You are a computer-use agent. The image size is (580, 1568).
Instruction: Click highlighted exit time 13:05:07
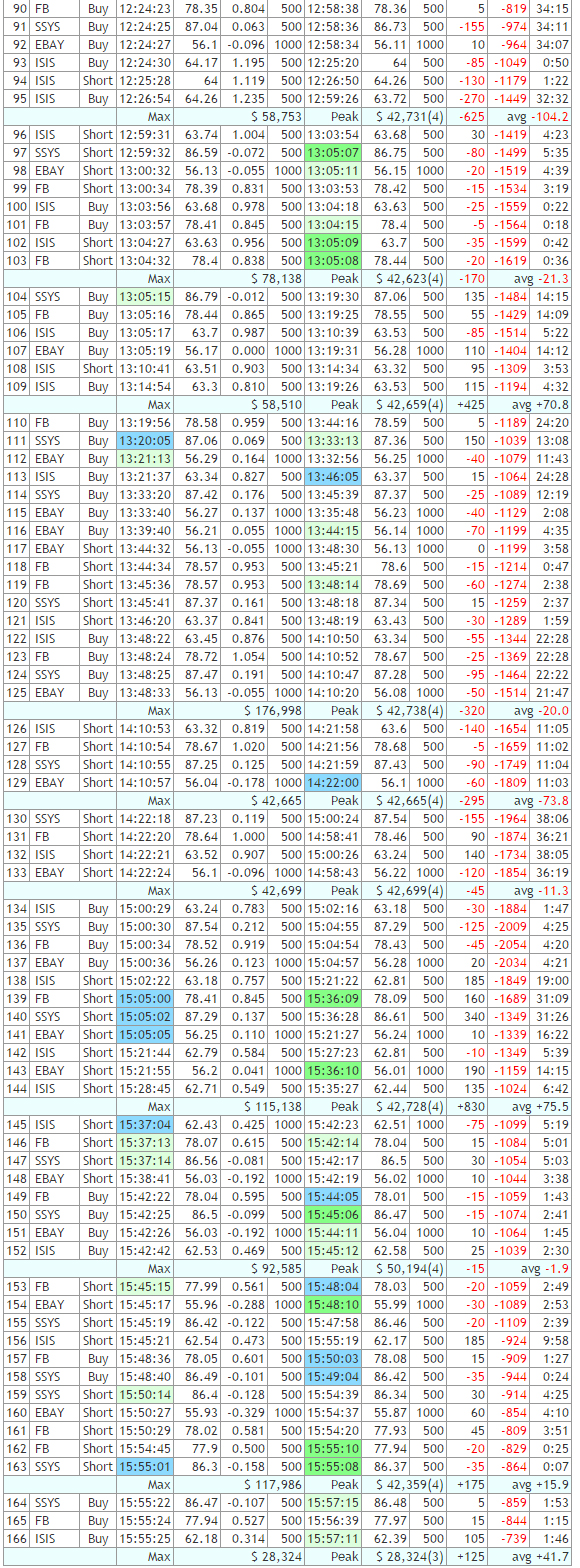332,152
